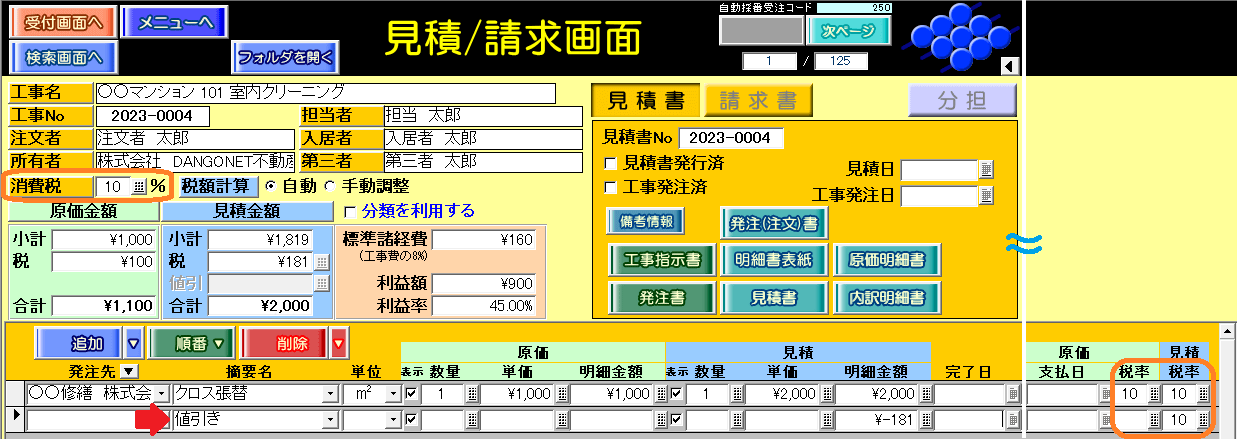
Task: Click the 次ページ button
Action: [x=848, y=31]
